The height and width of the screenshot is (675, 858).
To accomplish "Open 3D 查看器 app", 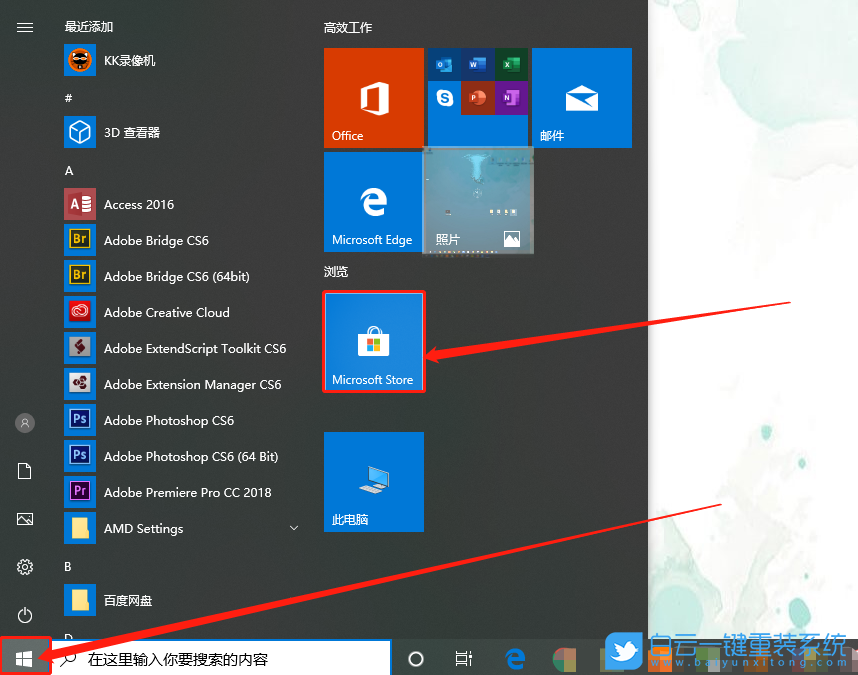I will coord(132,132).
